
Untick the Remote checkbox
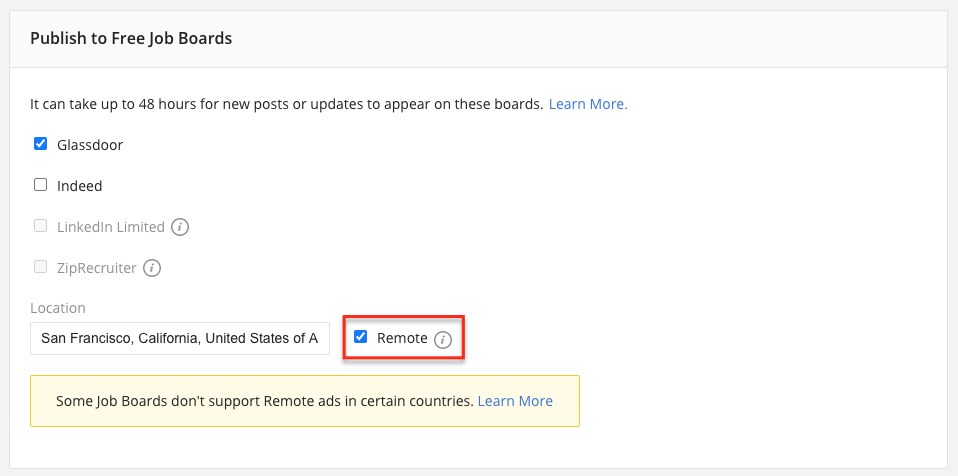[360, 337]
